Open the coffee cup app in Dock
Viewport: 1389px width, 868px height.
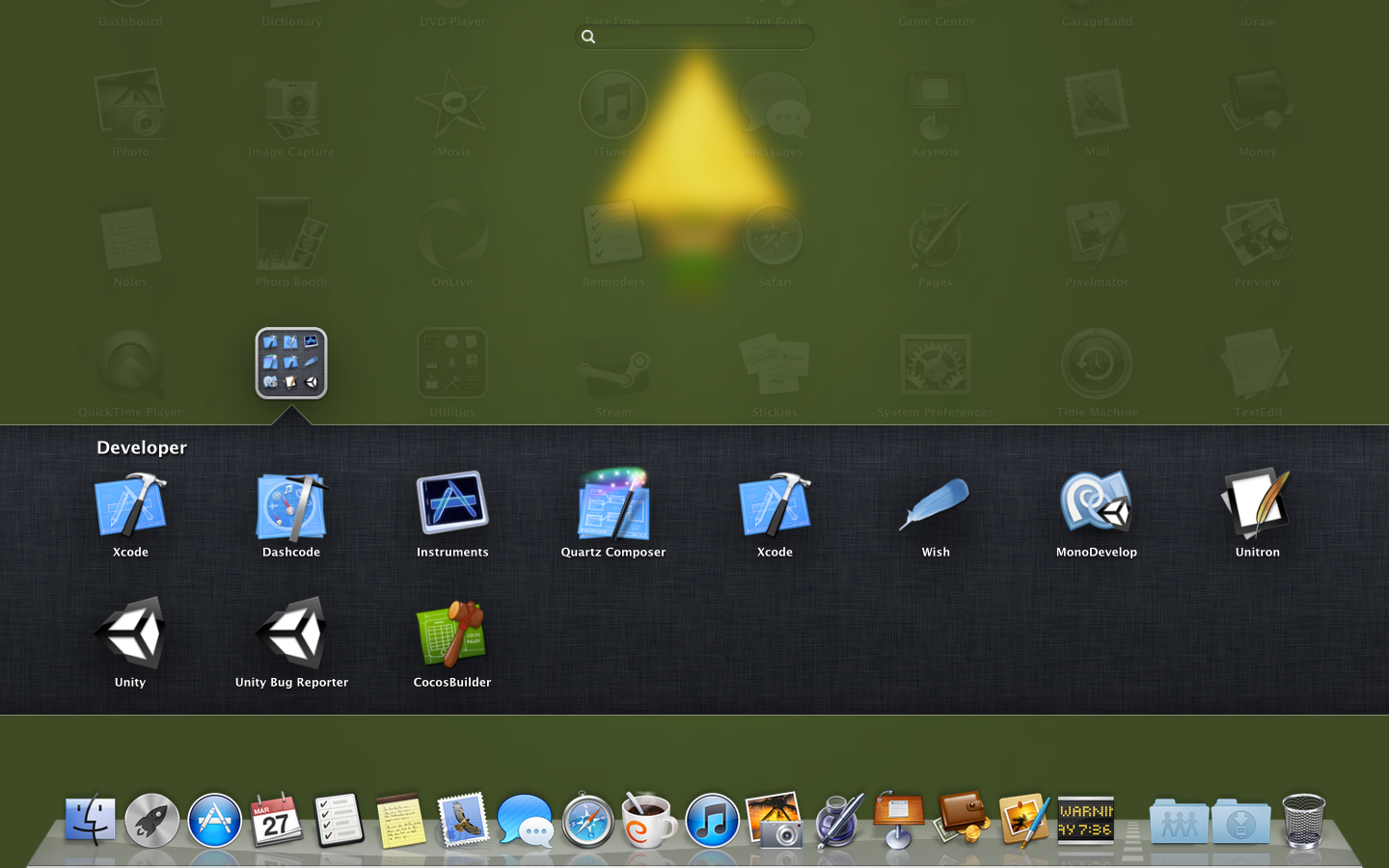pos(649,820)
